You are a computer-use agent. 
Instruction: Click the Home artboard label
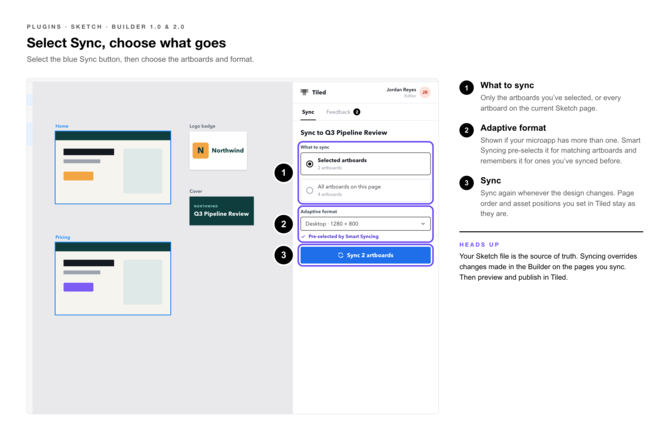click(62, 126)
